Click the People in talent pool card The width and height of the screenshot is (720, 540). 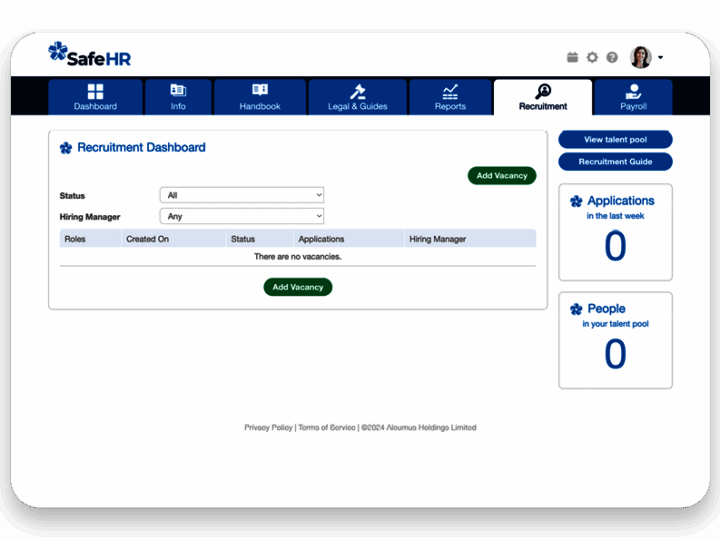tap(615, 340)
